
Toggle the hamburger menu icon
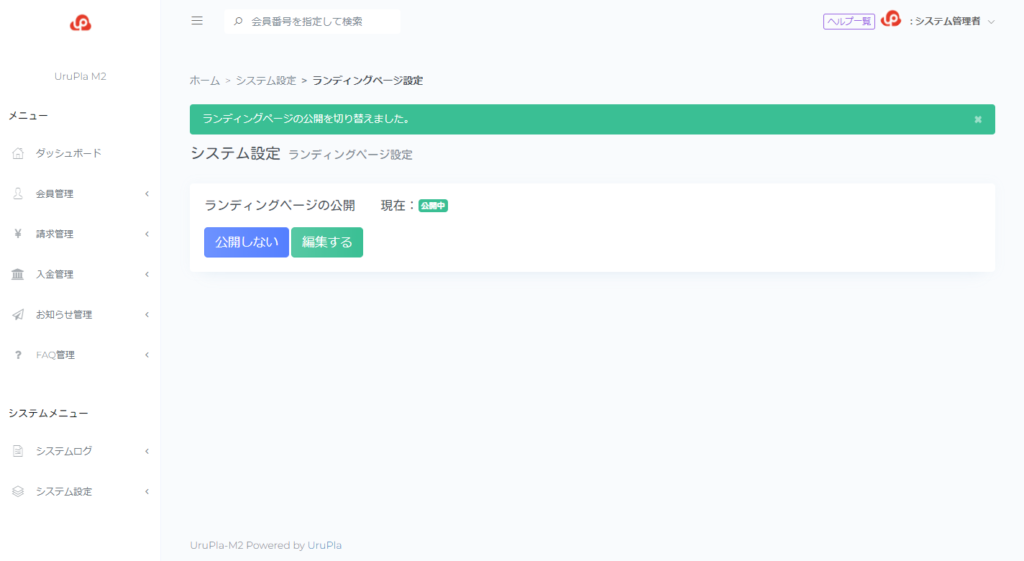(x=197, y=21)
